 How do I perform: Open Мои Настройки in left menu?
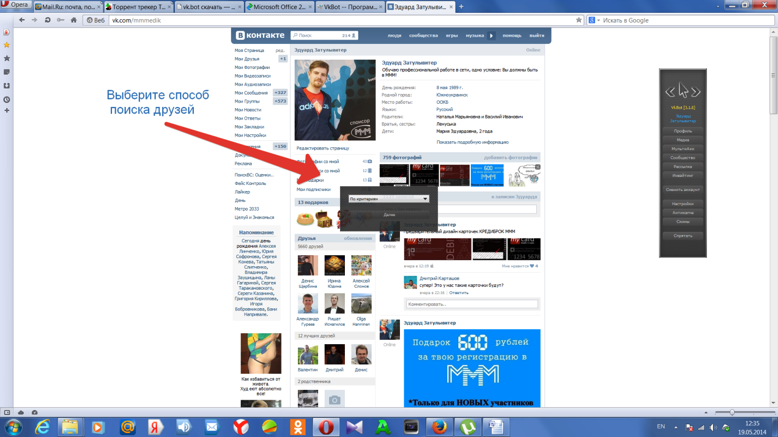pos(251,135)
